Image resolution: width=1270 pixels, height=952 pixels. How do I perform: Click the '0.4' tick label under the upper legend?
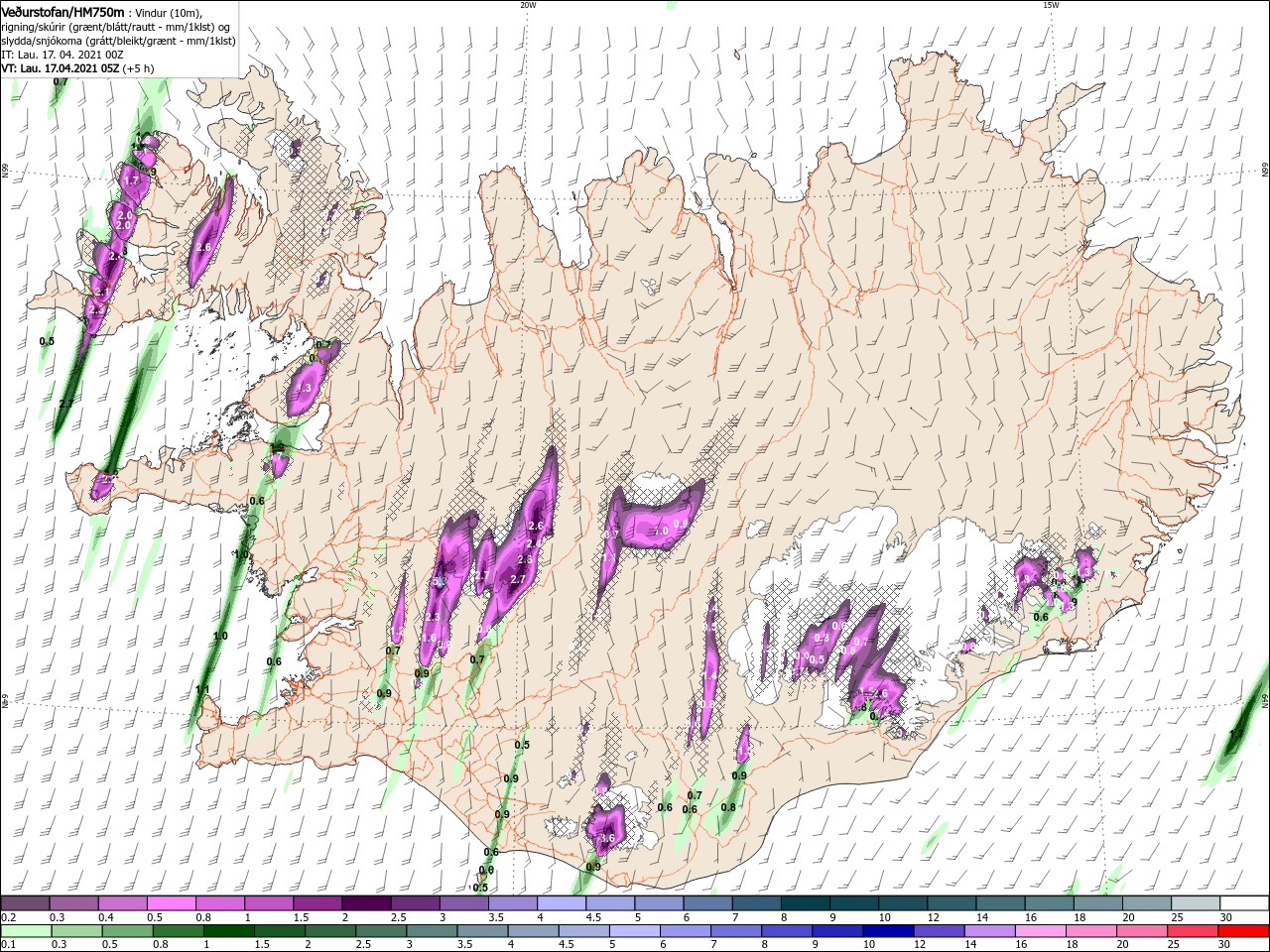[x=105, y=917]
